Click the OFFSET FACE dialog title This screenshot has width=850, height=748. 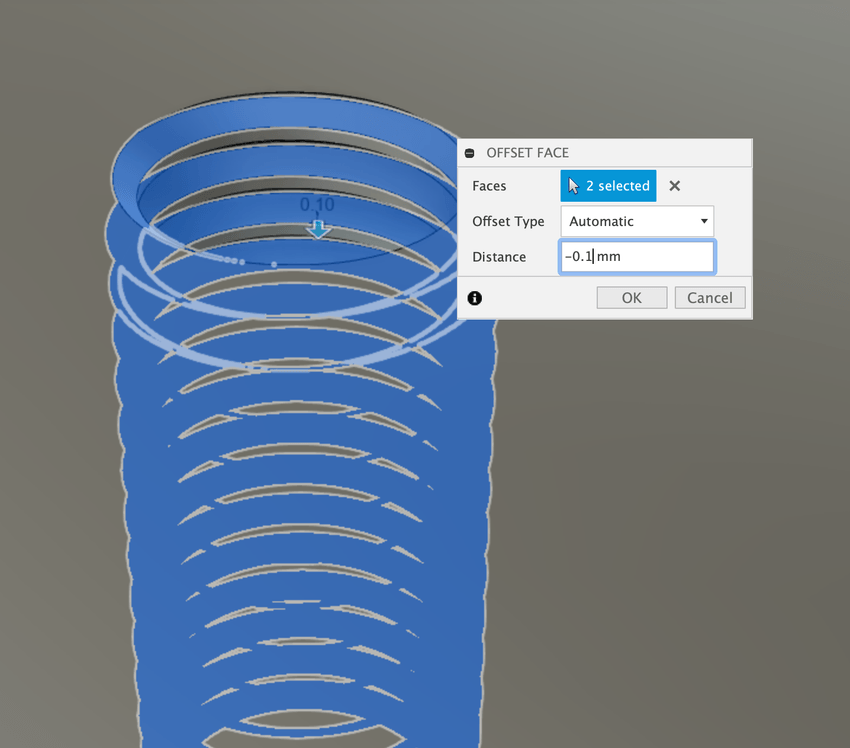(x=527, y=153)
